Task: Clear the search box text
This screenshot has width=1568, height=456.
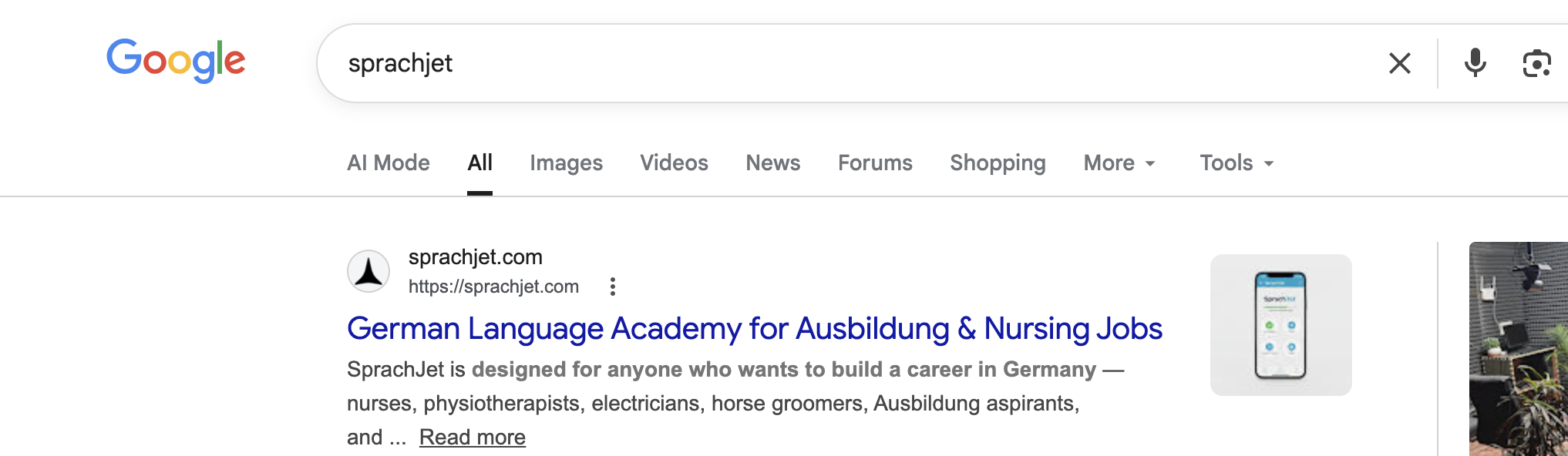Action: (1399, 63)
